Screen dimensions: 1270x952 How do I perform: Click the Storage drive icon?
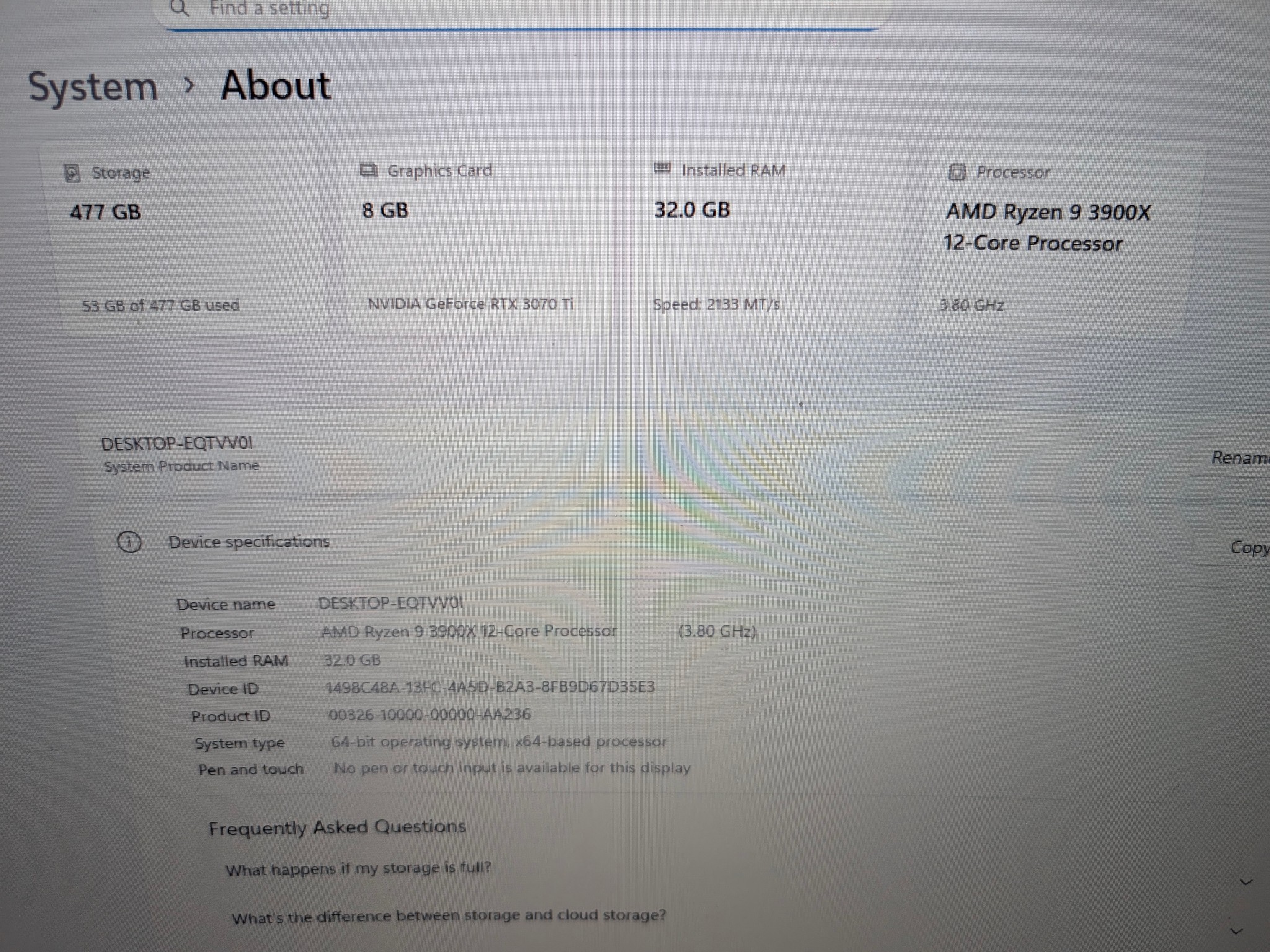72,173
